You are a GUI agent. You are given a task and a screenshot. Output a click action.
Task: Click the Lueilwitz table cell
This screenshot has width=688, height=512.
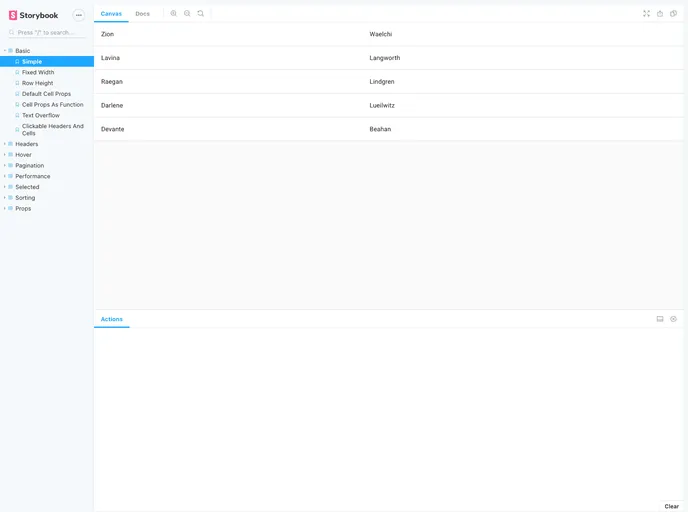523,105
